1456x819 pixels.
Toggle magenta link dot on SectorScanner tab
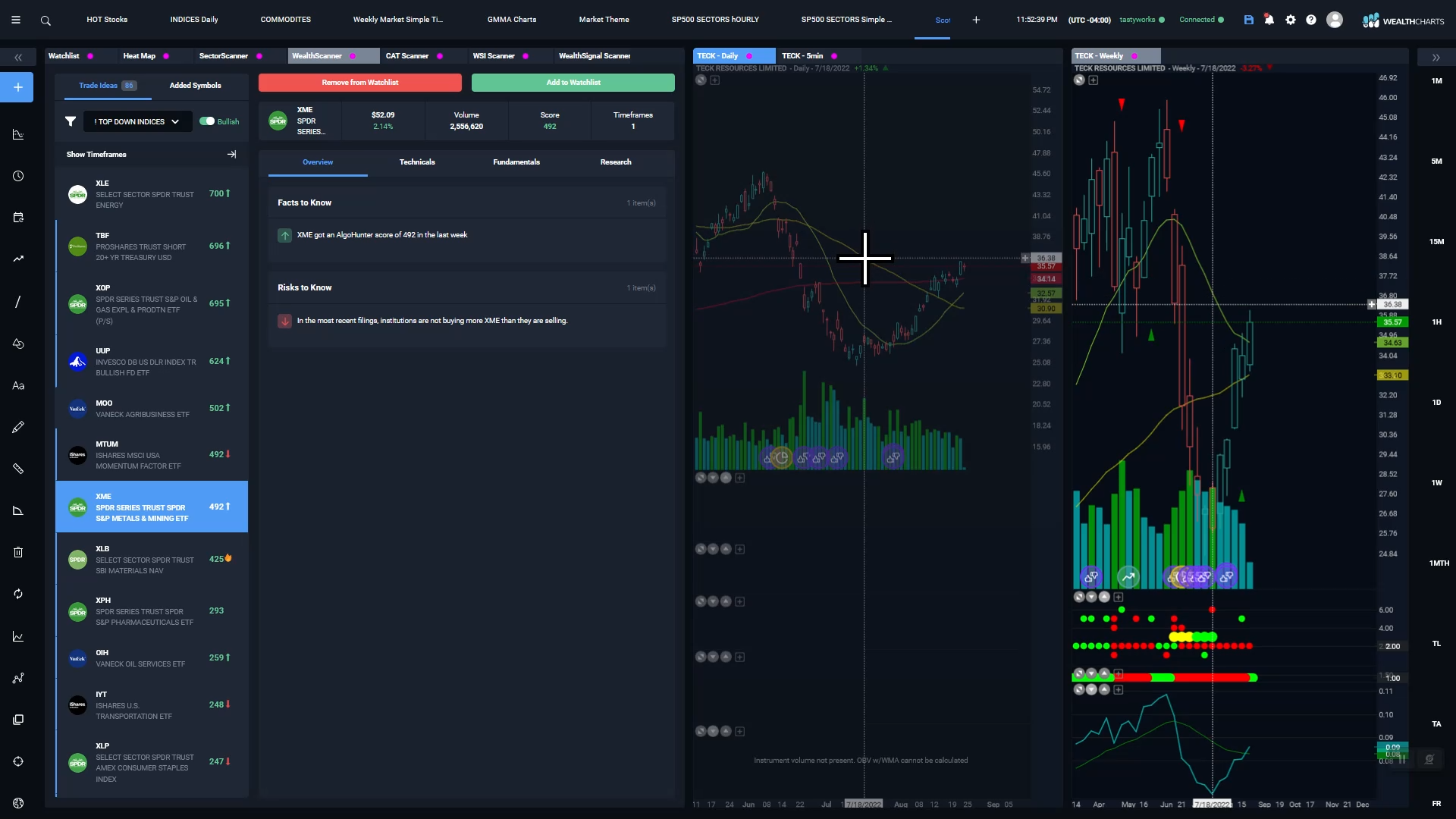coord(259,56)
